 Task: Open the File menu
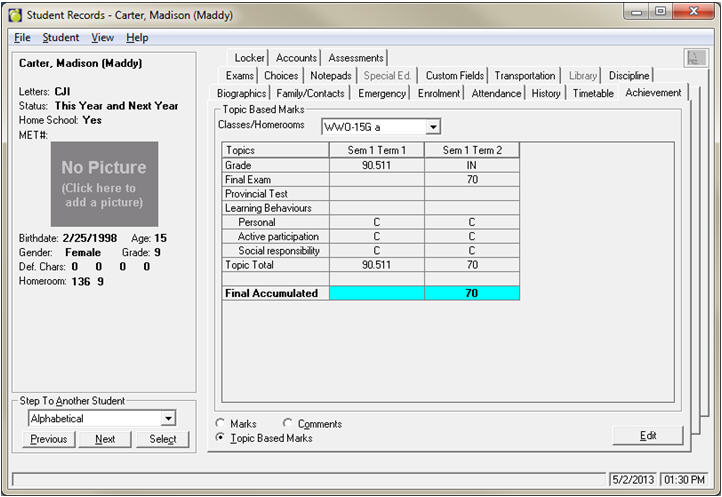22,38
